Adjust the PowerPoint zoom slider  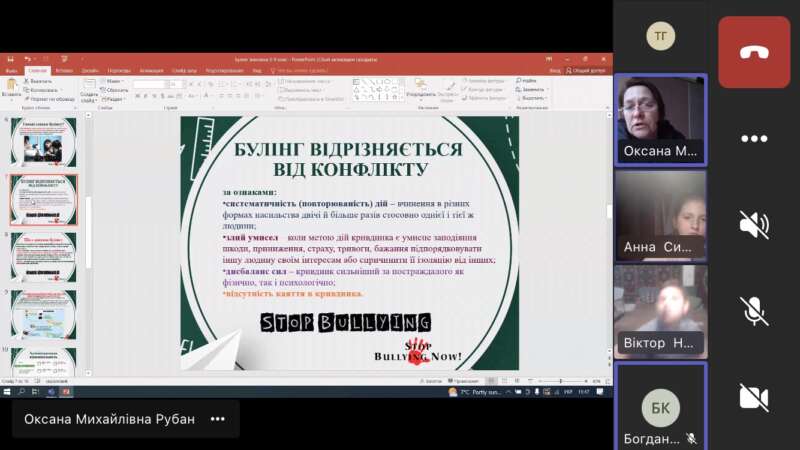[560, 381]
